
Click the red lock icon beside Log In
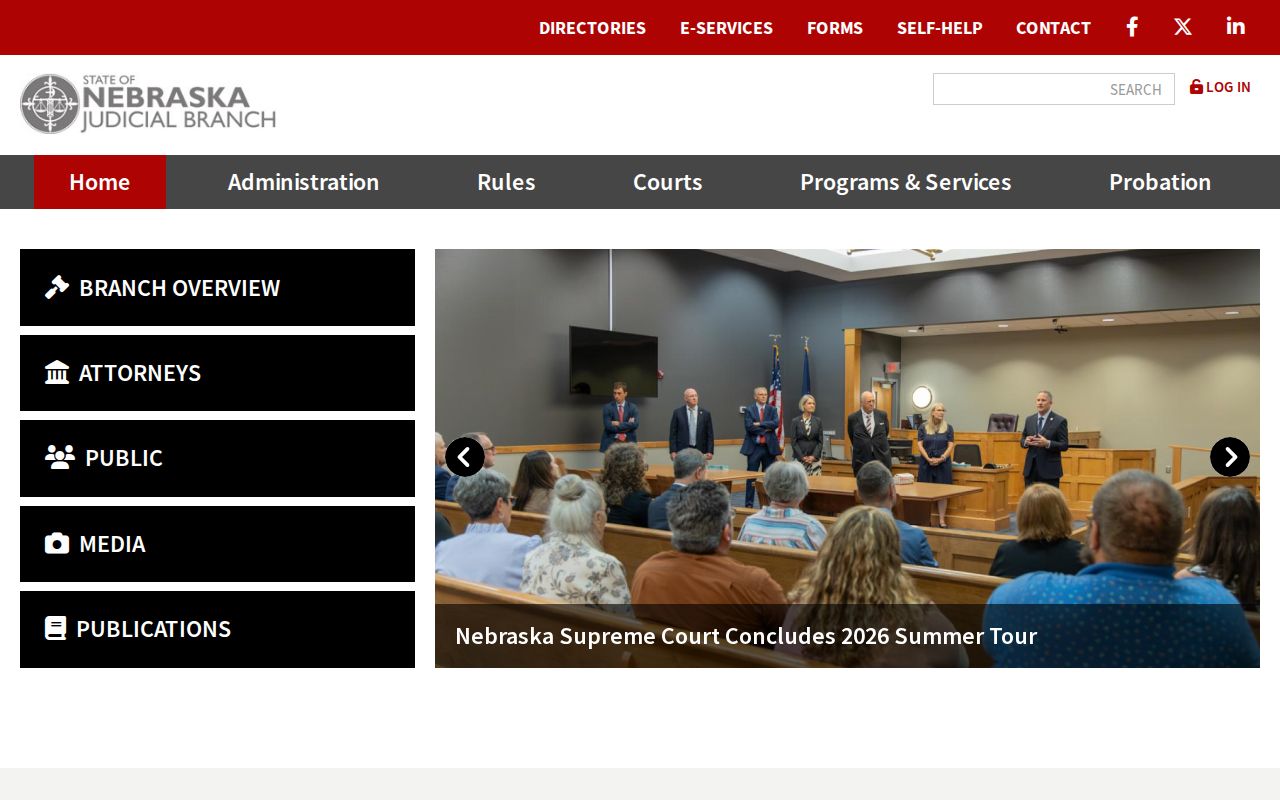(1196, 87)
